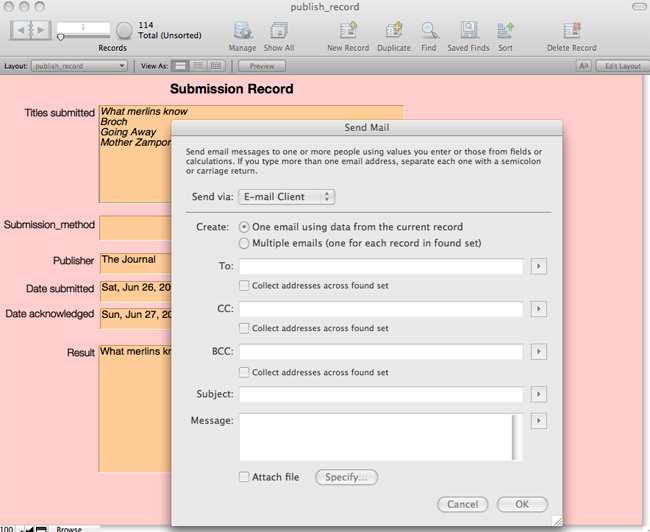Click the CC address field
Image resolution: width=650 pixels, height=532 pixels.
[381, 309]
